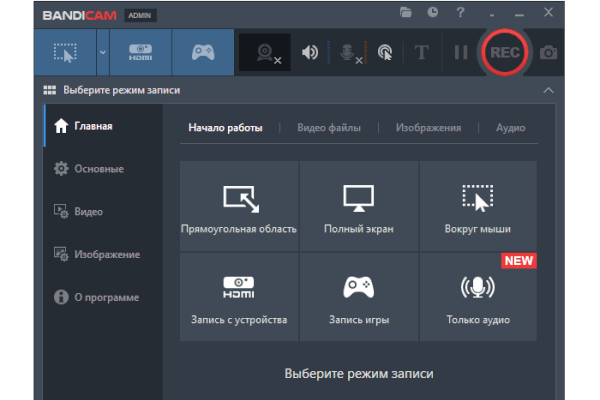Toggle text overlay T icon
Screen dimensions: 600x400
point(422,52)
